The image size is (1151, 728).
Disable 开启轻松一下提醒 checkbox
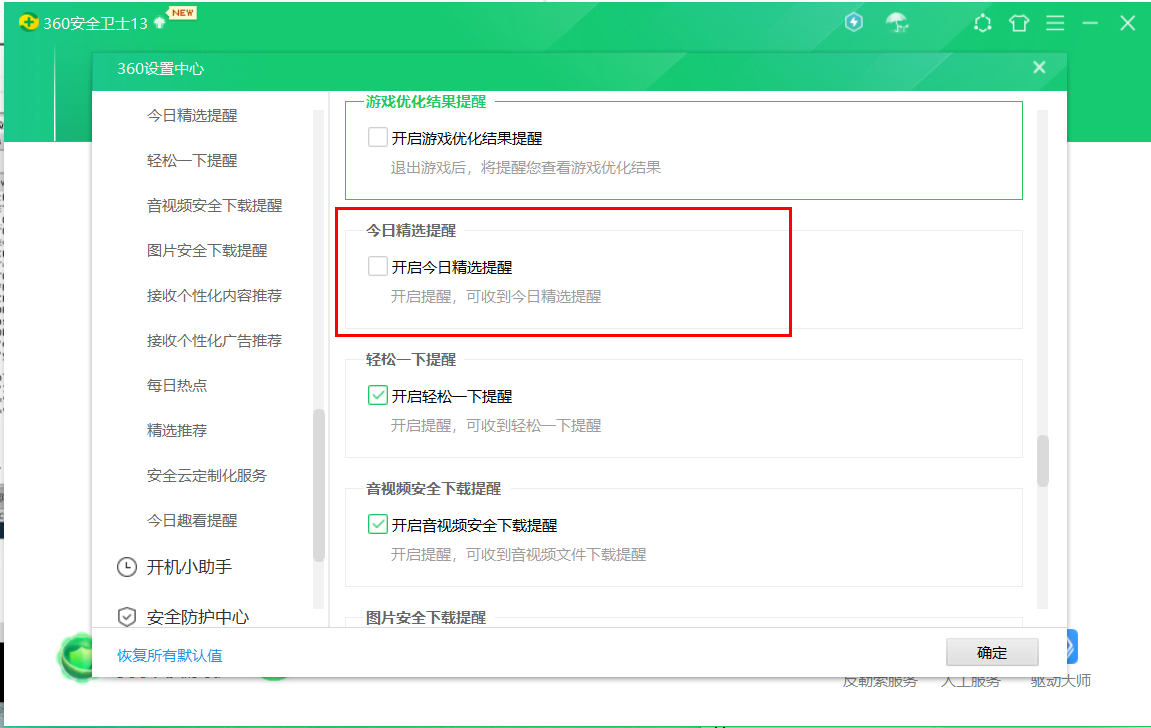tap(377, 395)
